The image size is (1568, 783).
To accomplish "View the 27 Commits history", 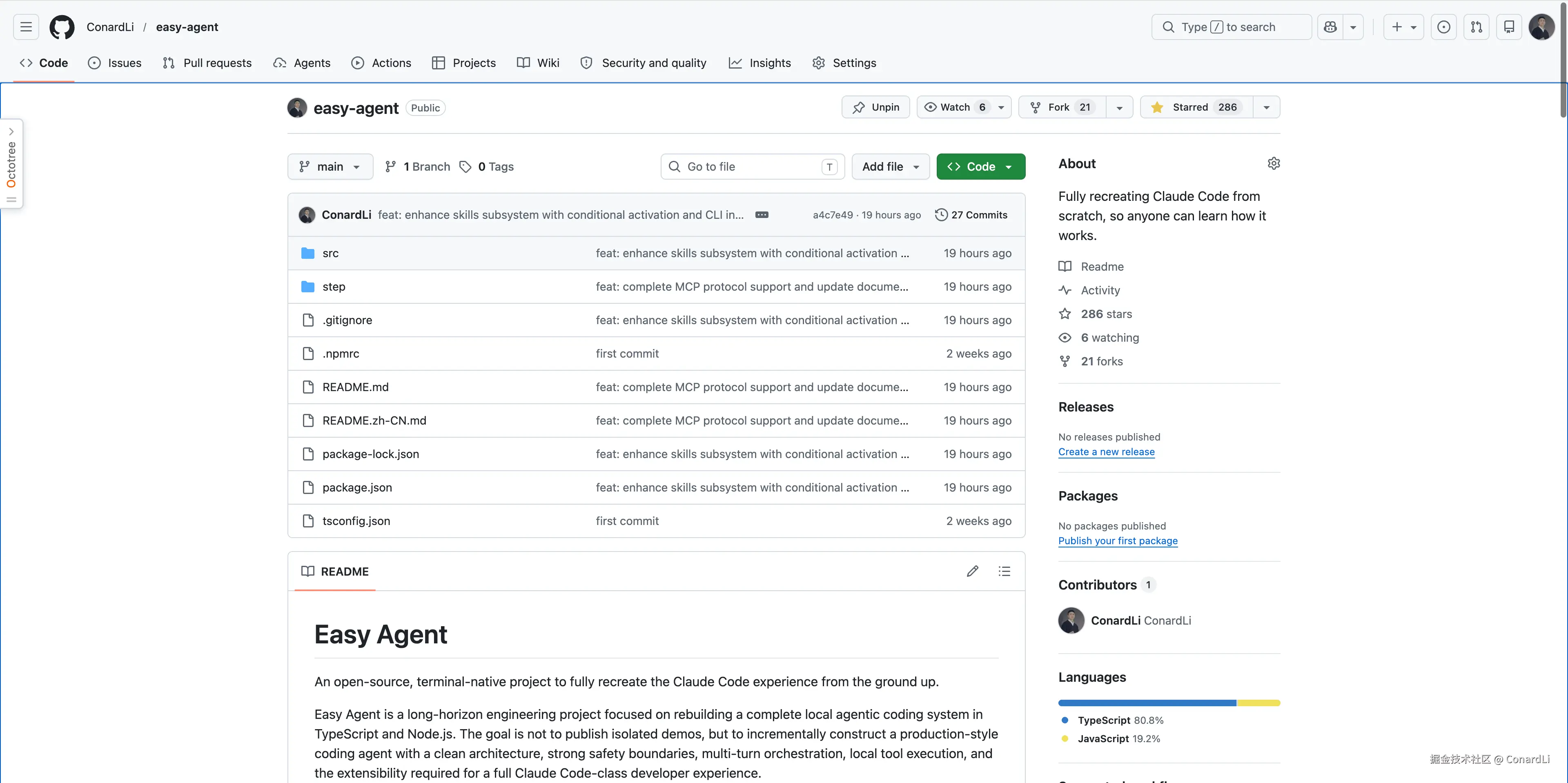I will coord(971,214).
